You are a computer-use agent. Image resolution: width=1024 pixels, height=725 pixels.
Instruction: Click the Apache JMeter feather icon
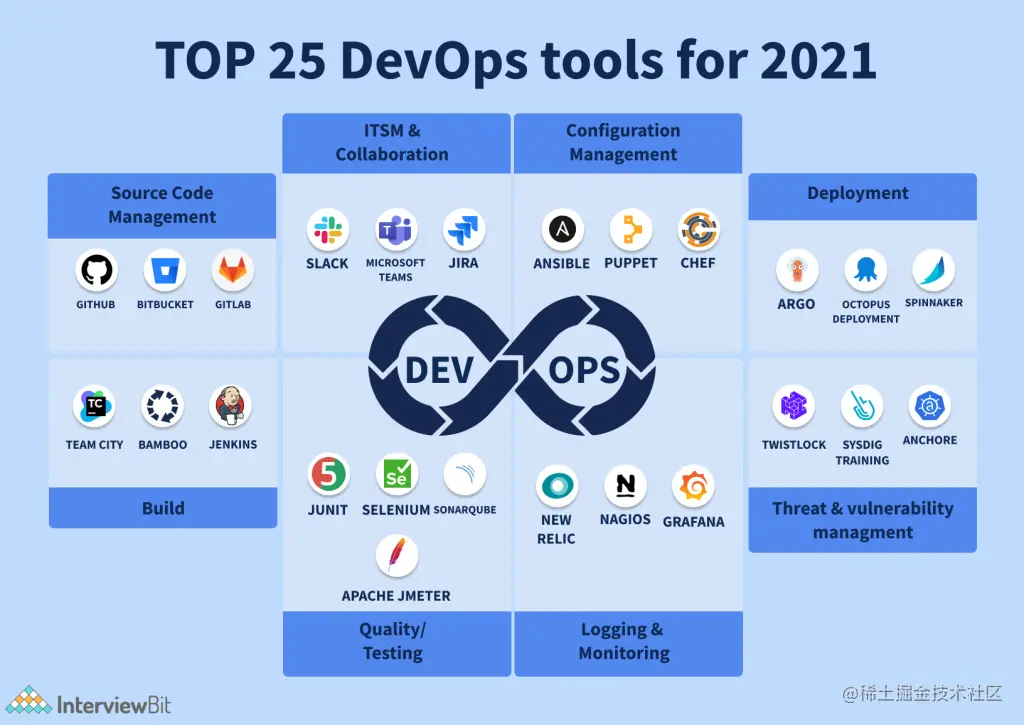click(396, 556)
